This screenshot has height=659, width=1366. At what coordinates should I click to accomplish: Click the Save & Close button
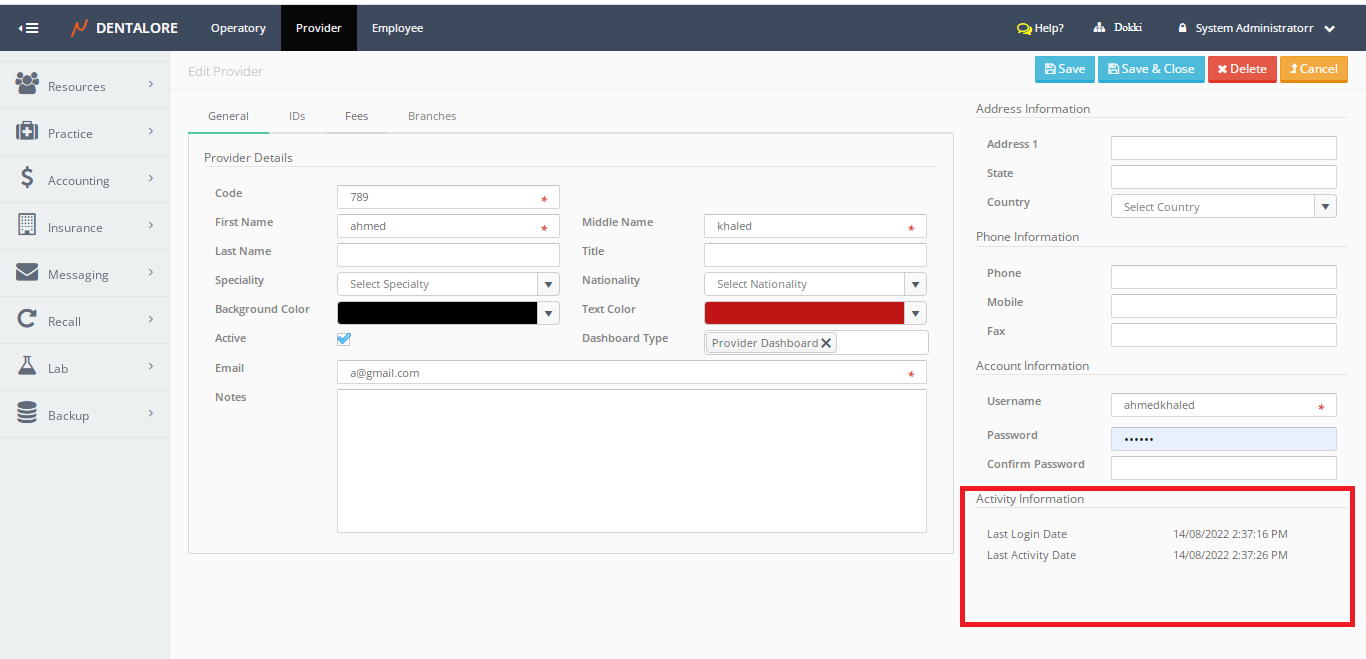tap(1151, 69)
